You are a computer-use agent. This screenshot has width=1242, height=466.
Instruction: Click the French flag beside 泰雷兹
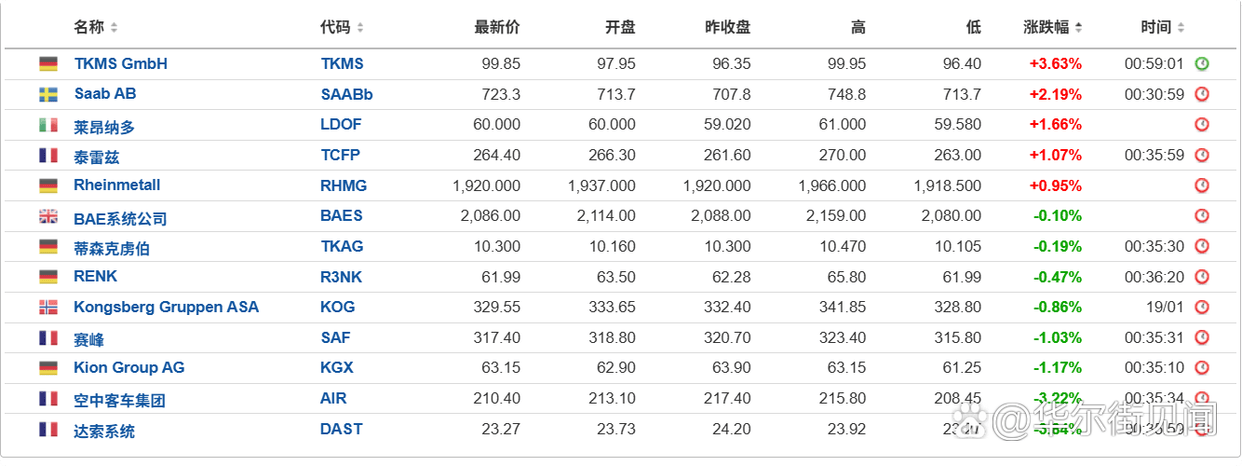[48, 156]
